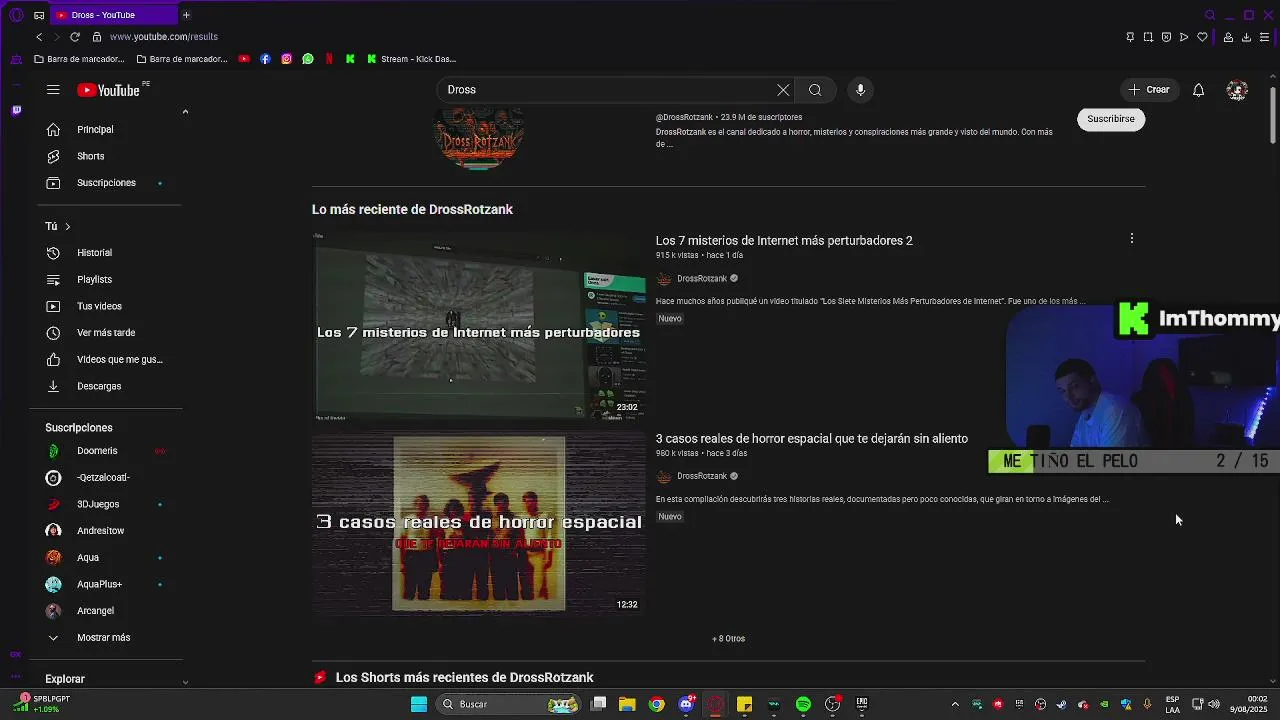
Task: Open '3 casos reales de horror espacial' title
Action: click(812, 439)
